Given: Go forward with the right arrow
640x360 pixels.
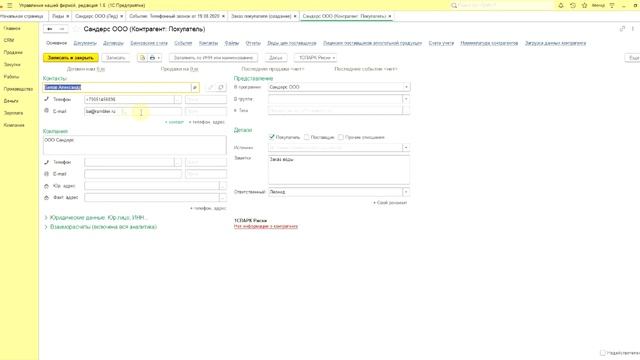Looking at the screenshot, I should click(62, 29).
